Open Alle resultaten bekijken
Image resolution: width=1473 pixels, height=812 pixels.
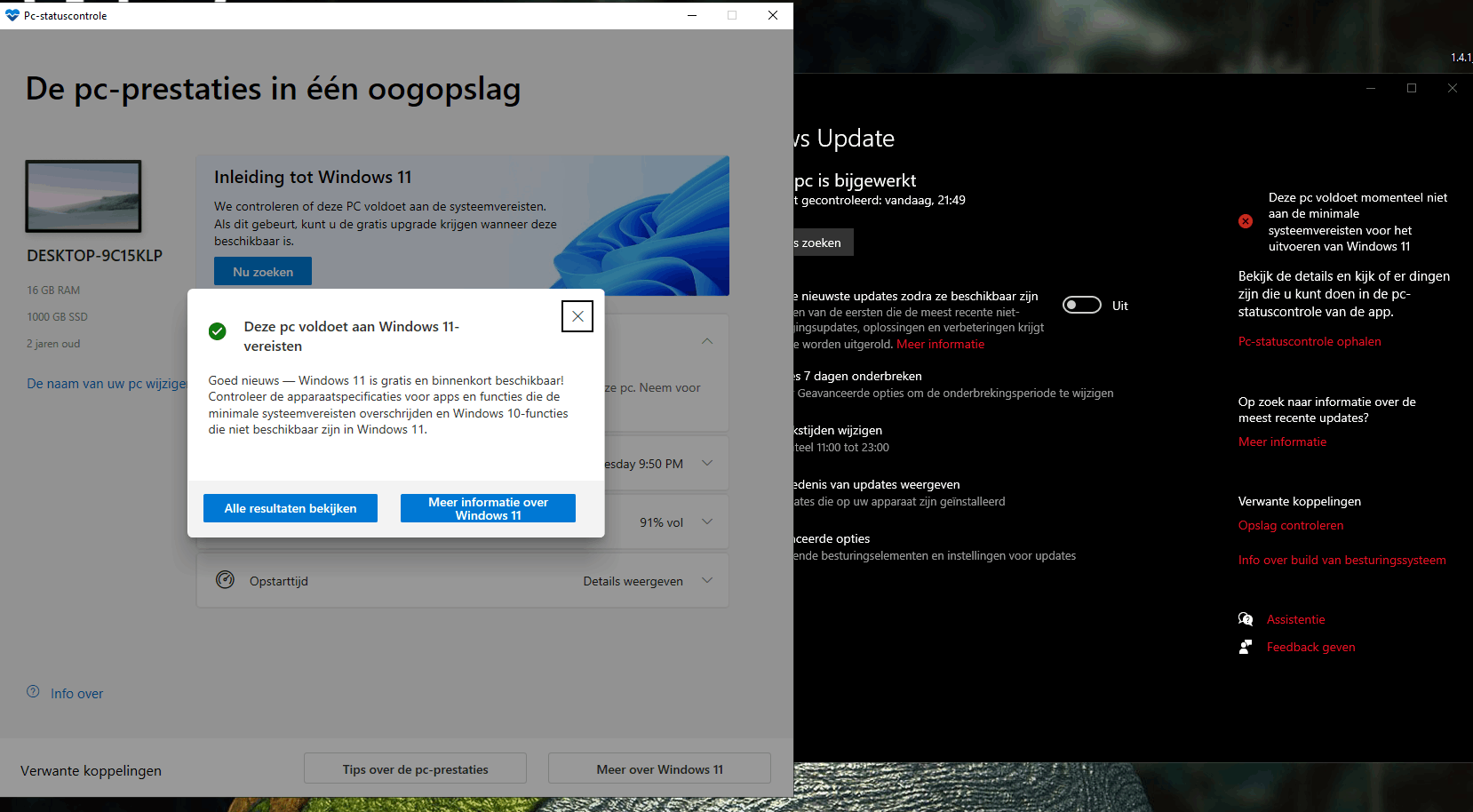291,508
